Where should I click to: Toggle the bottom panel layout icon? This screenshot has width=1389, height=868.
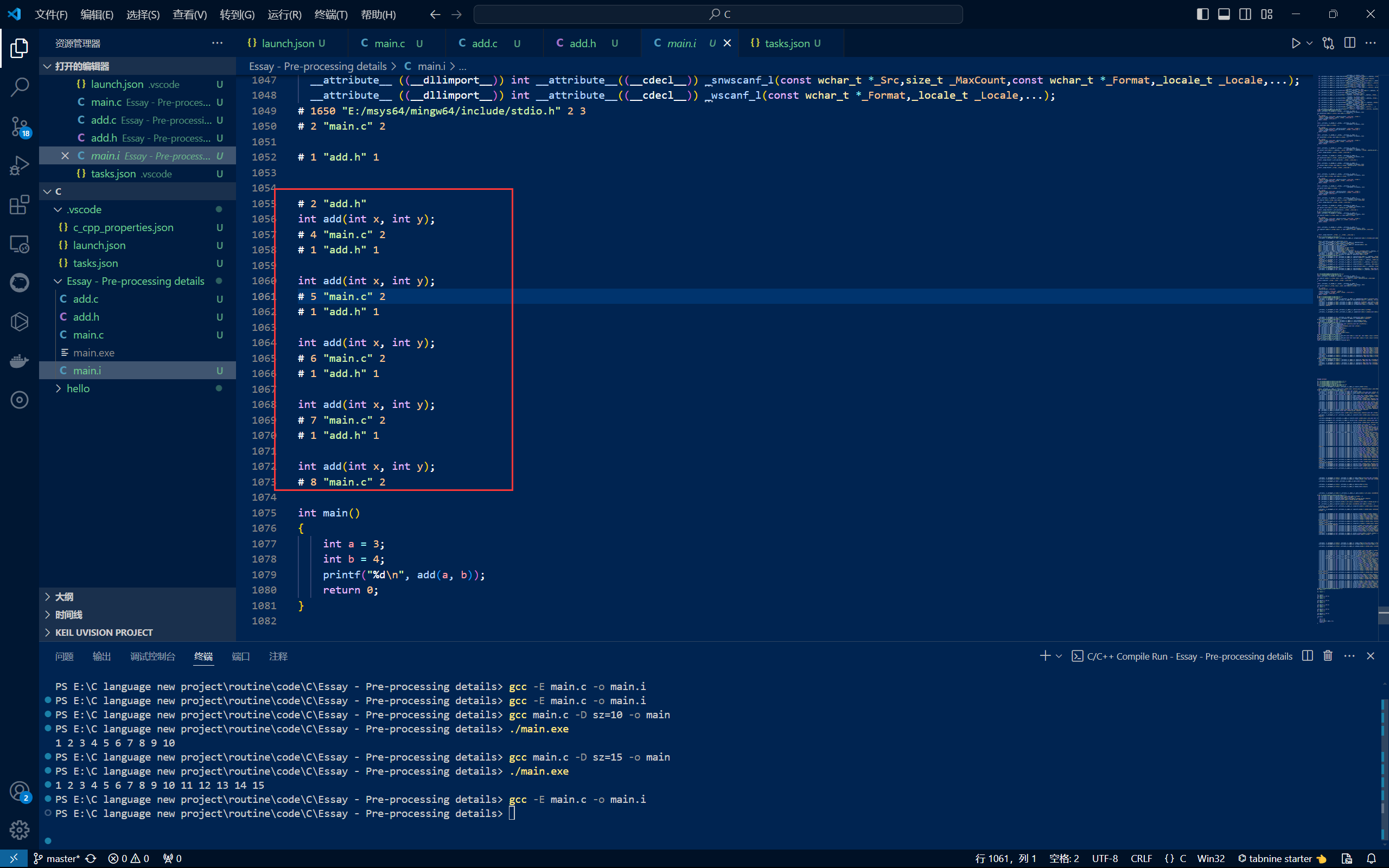tap(1224, 14)
